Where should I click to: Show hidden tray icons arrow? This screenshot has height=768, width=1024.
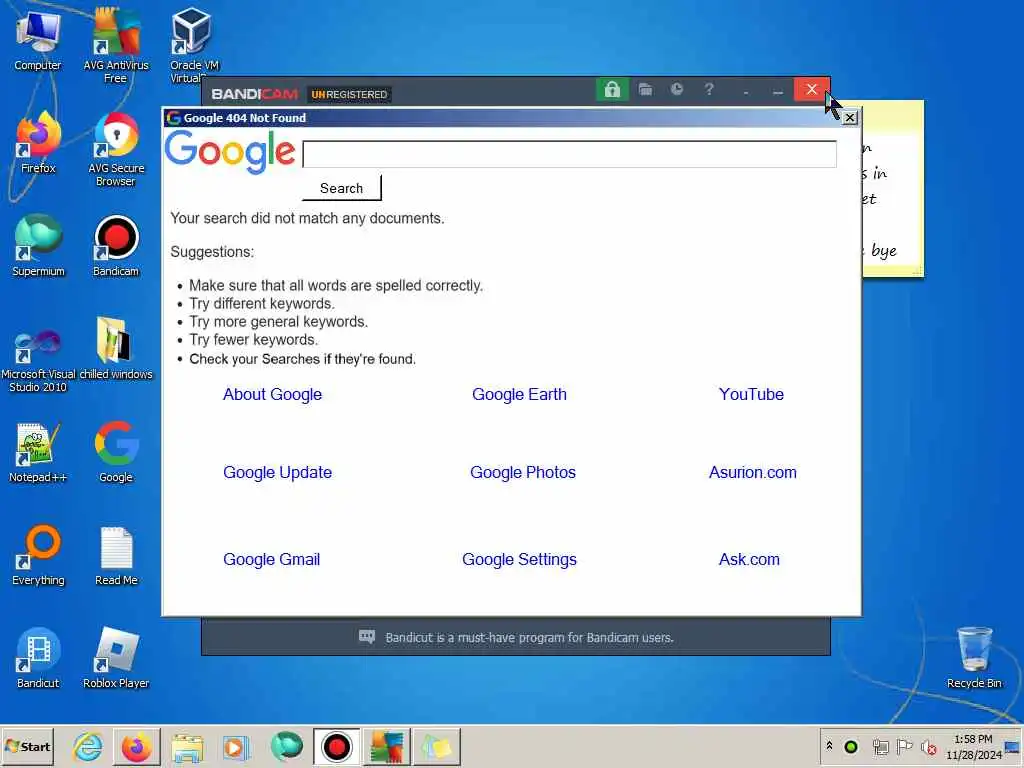click(829, 746)
